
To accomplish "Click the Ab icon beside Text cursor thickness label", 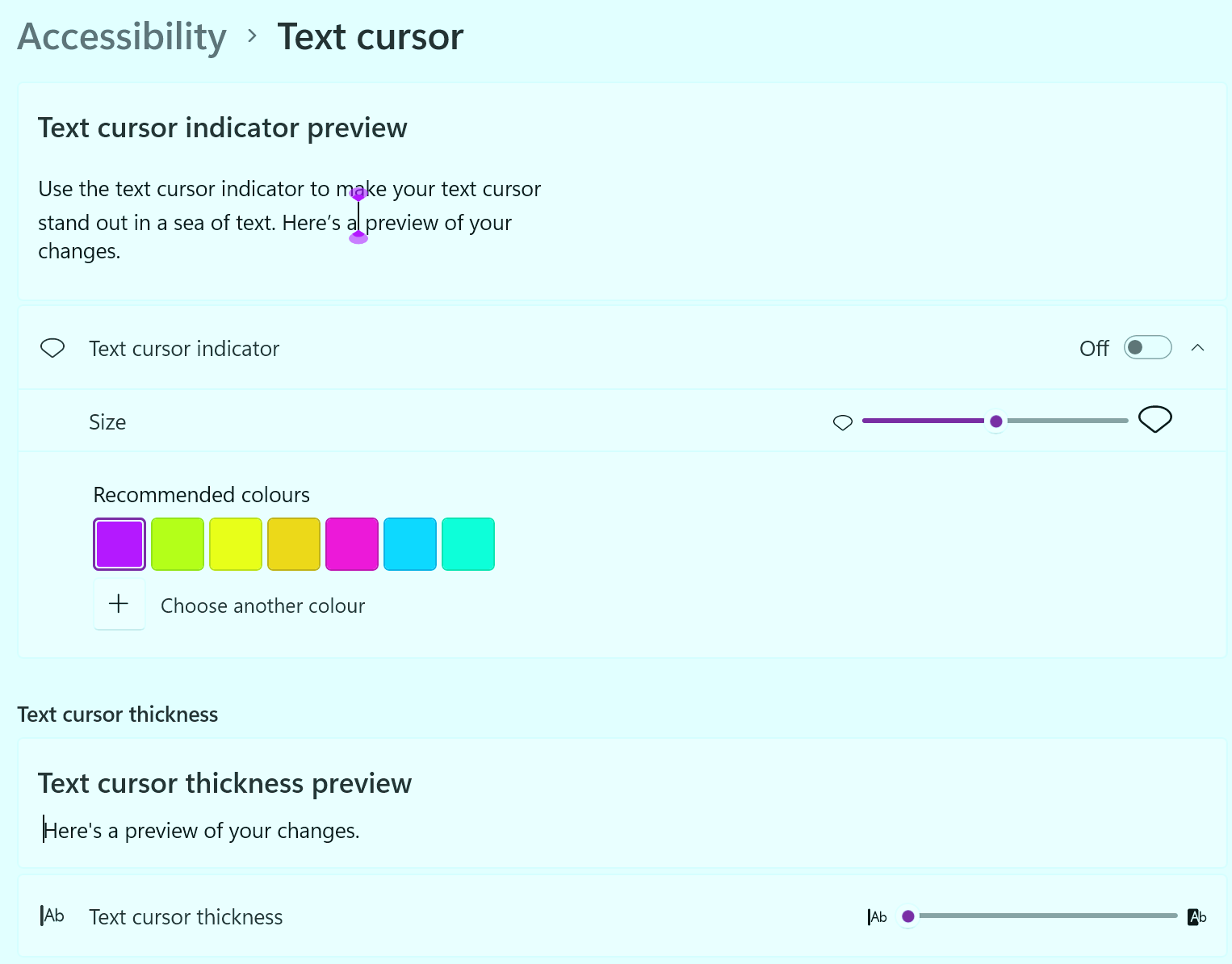I will click(52, 916).
